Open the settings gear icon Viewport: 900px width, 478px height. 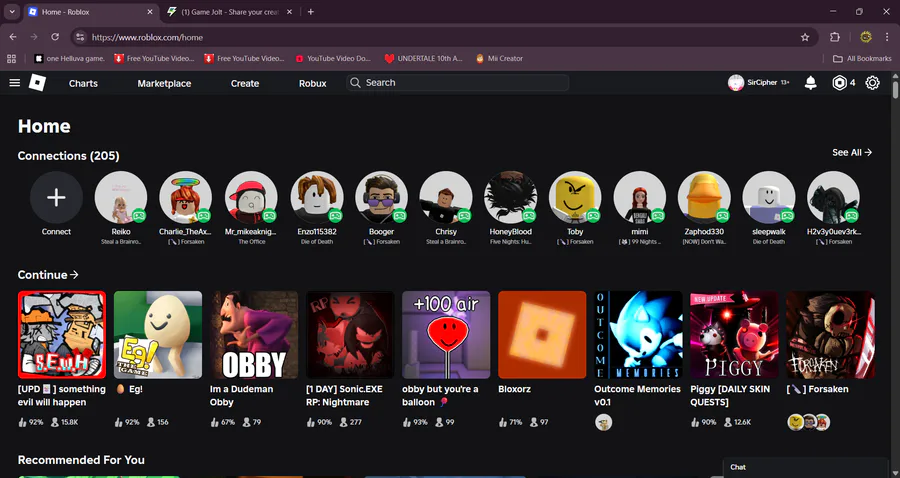point(872,83)
